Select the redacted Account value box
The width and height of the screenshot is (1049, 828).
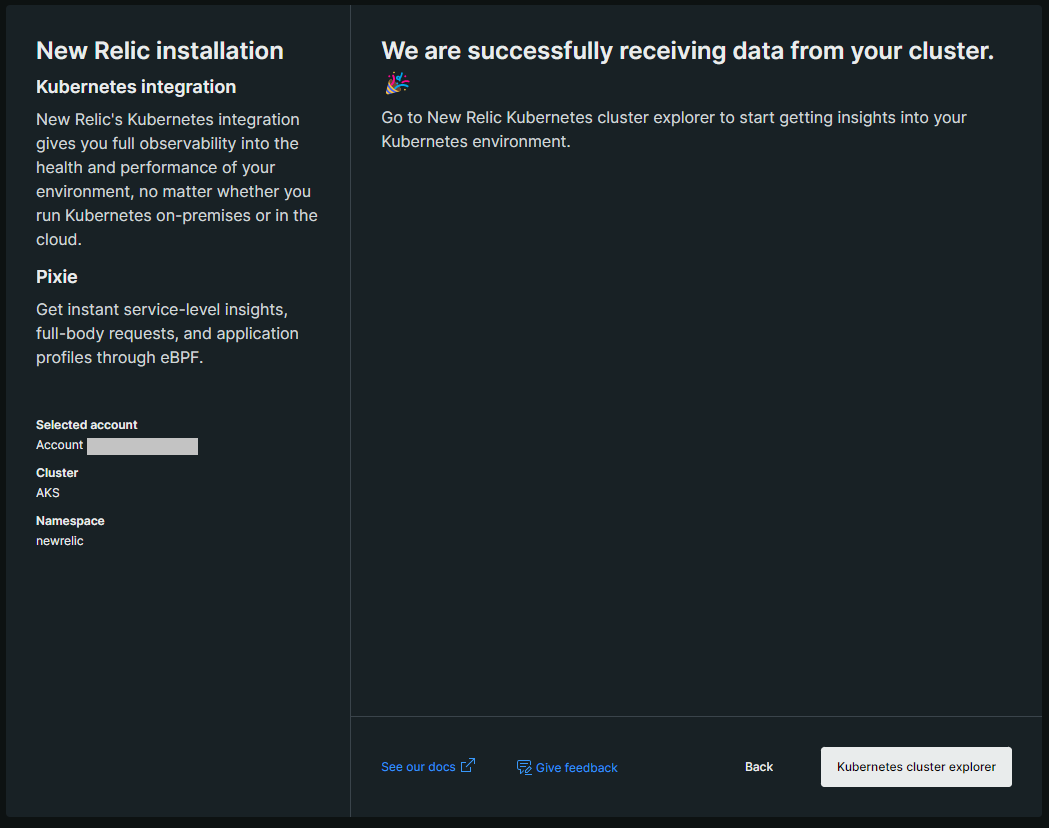pyautogui.click(x=142, y=446)
